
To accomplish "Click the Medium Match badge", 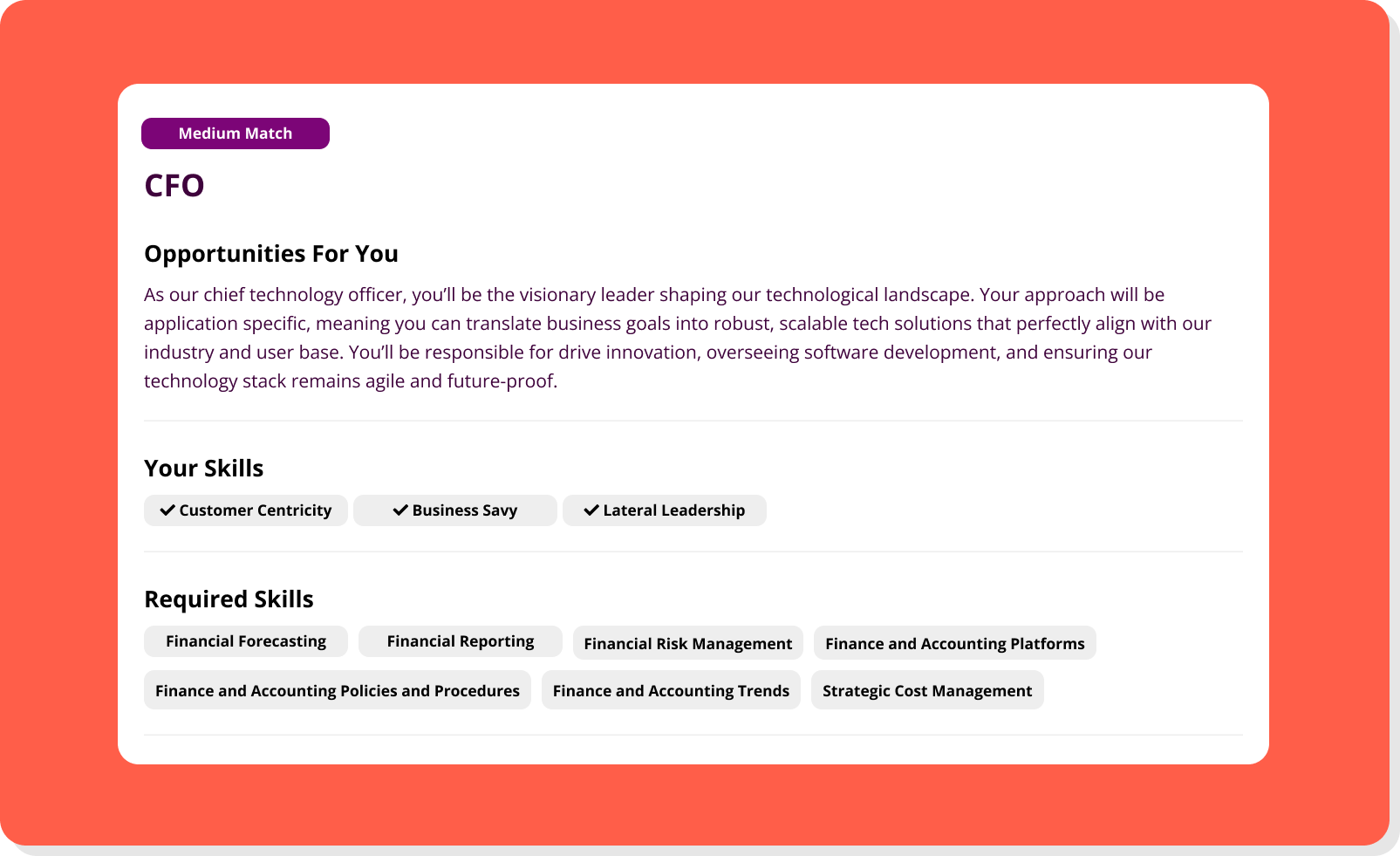I will coord(236,134).
